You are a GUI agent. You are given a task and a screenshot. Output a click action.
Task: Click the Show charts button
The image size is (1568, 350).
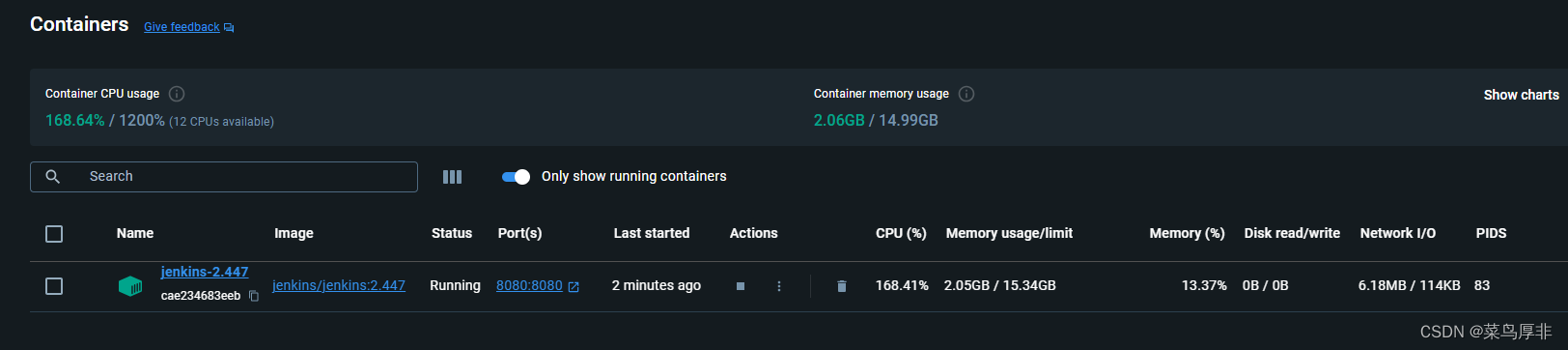(x=1521, y=95)
